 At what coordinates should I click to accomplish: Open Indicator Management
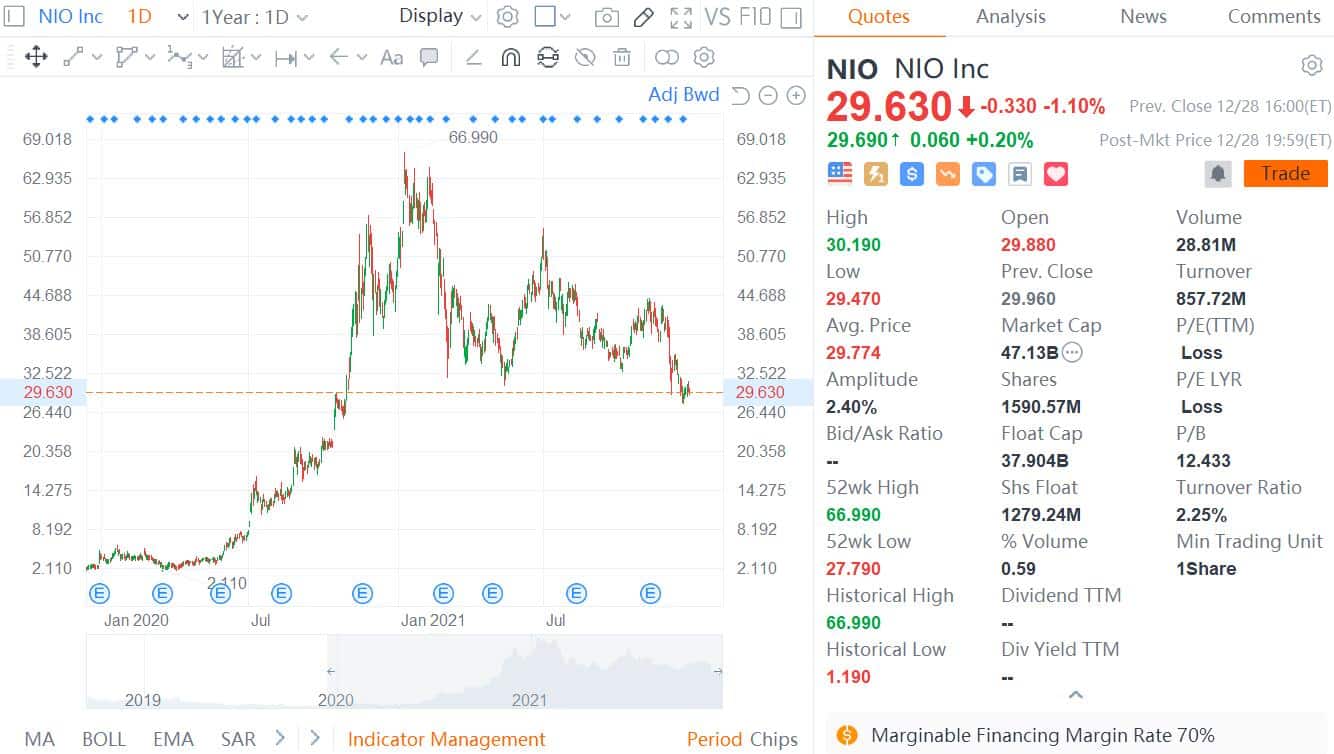click(446, 739)
